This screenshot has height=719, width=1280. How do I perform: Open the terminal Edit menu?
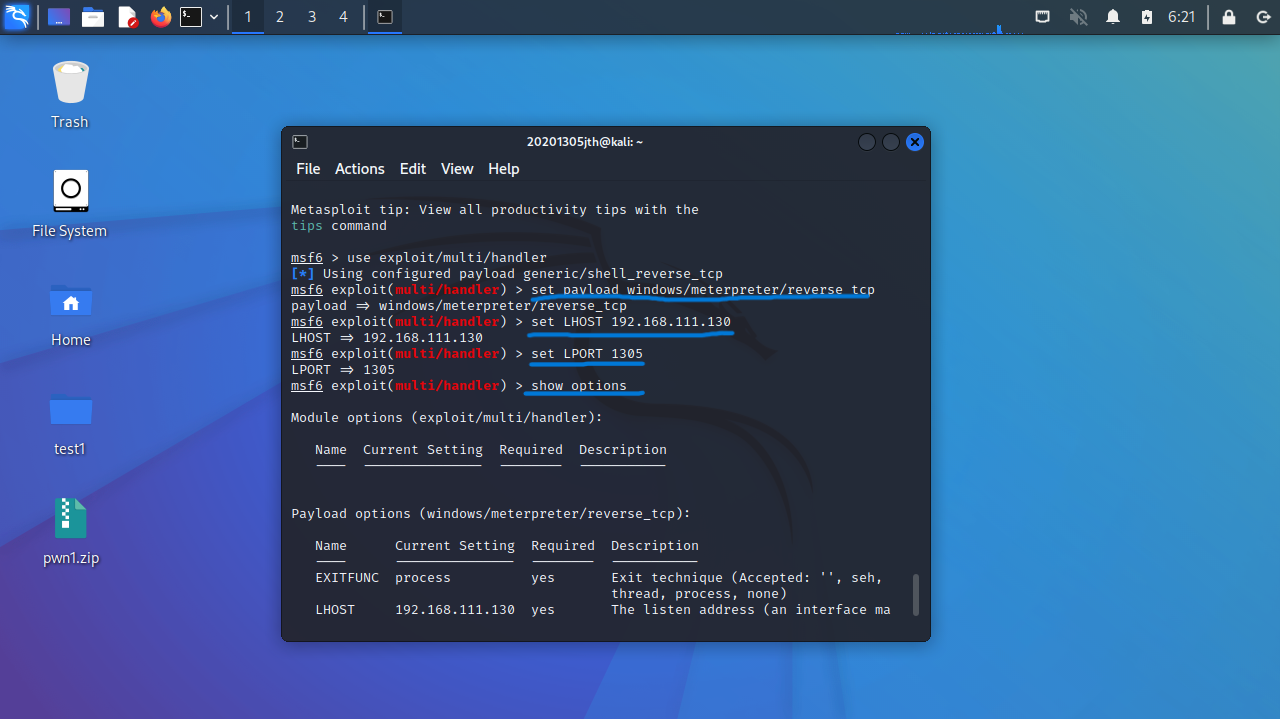click(413, 169)
